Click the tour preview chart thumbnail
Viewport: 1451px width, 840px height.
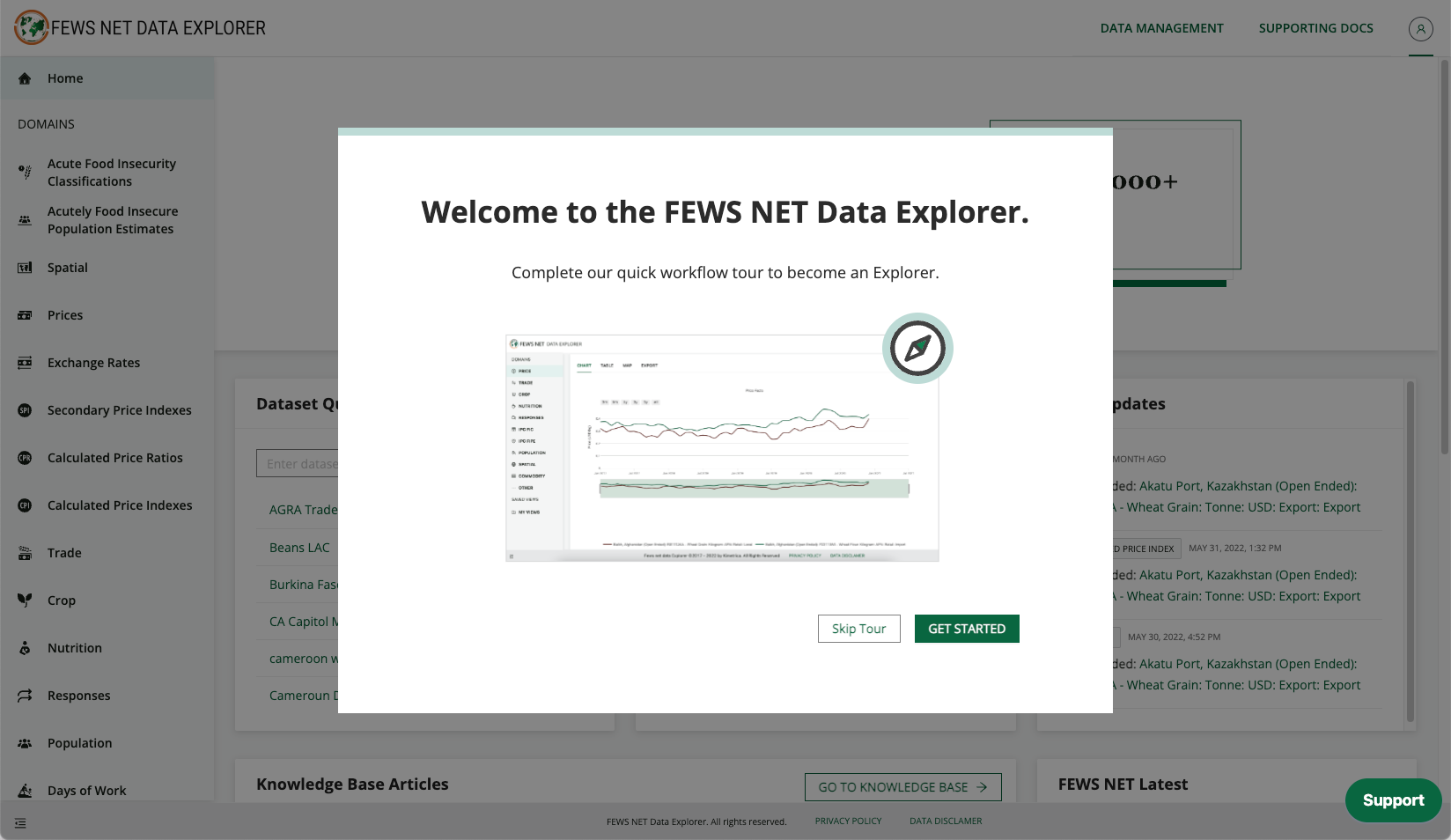[x=722, y=448]
